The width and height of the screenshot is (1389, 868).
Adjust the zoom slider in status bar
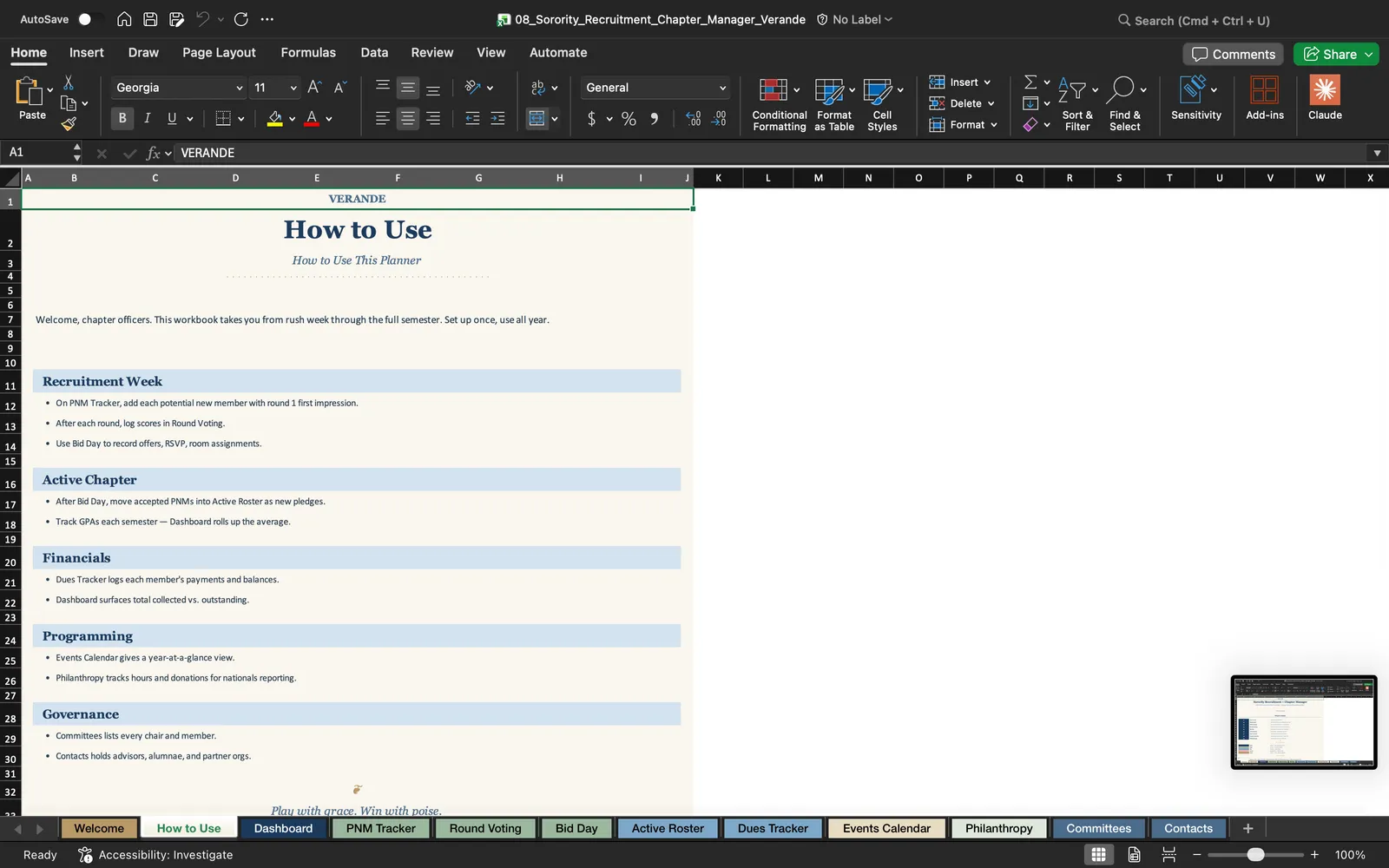pos(1255,855)
